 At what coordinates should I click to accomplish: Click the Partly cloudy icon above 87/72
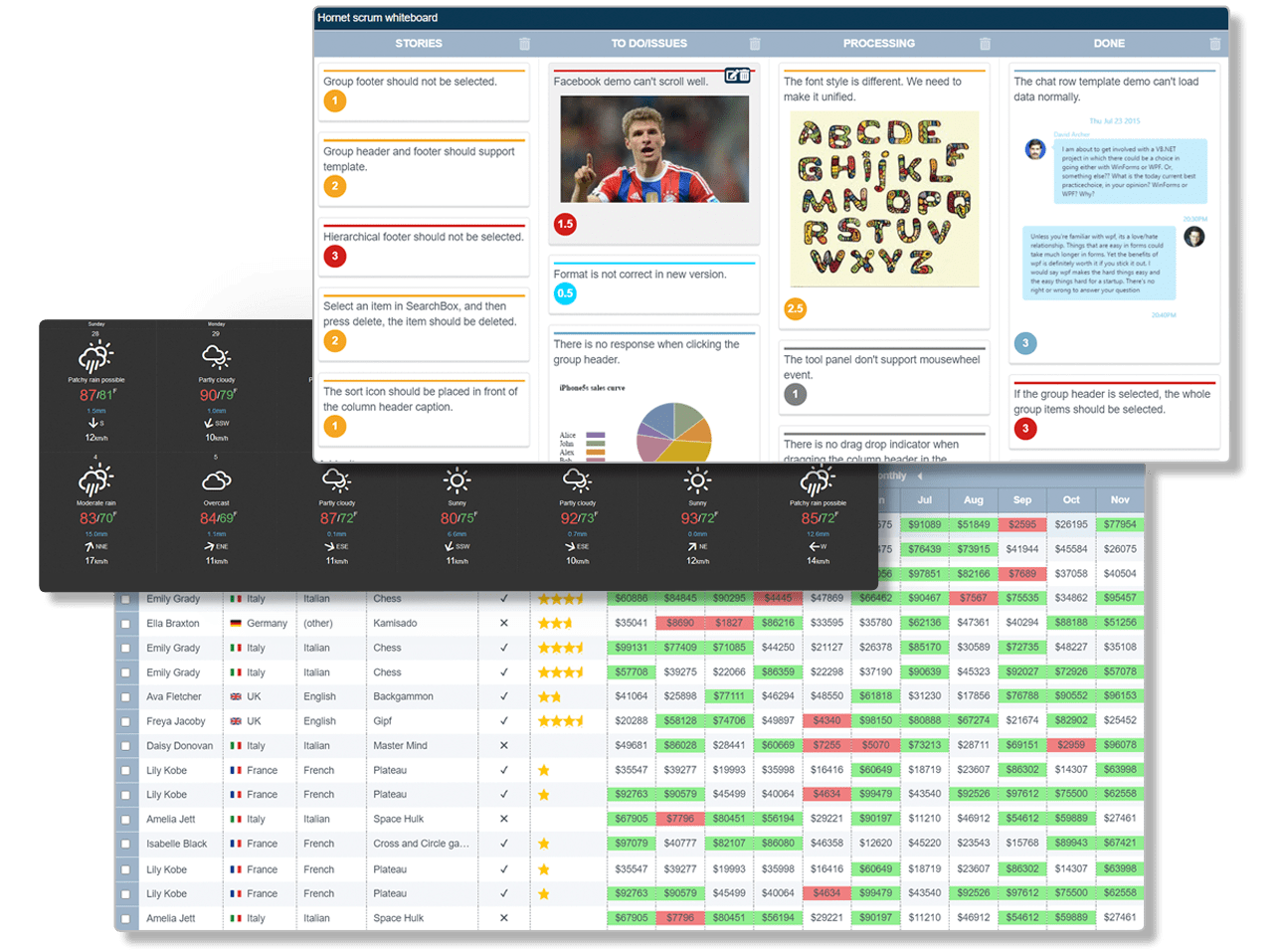[x=336, y=481]
